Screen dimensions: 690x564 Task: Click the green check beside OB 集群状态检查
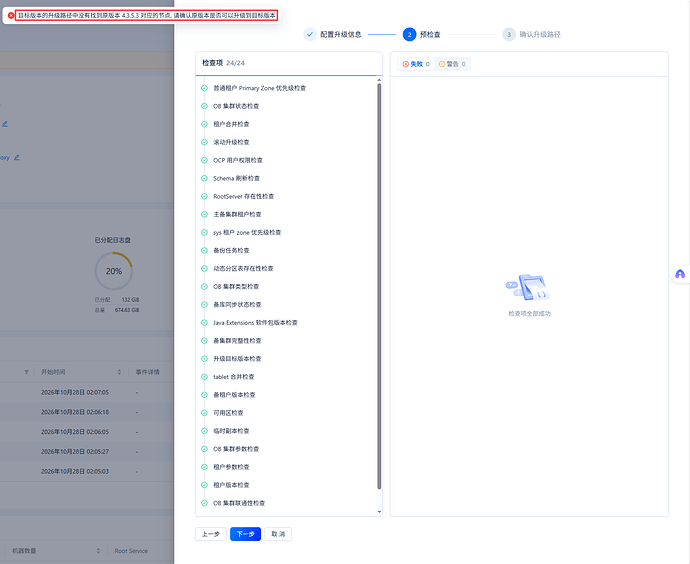point(204,106)
